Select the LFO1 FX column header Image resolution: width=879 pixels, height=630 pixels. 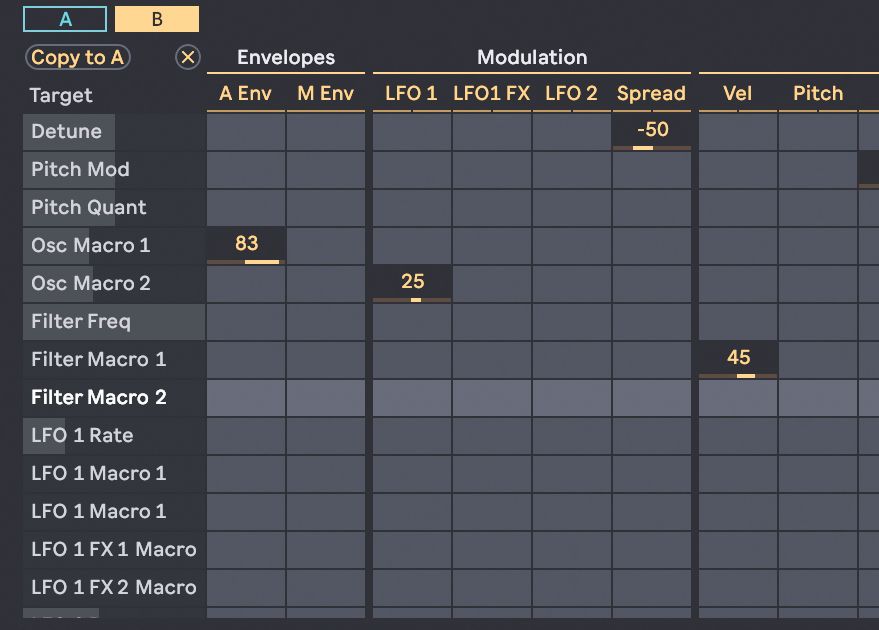pyautogui.click(x=491, y=94)
